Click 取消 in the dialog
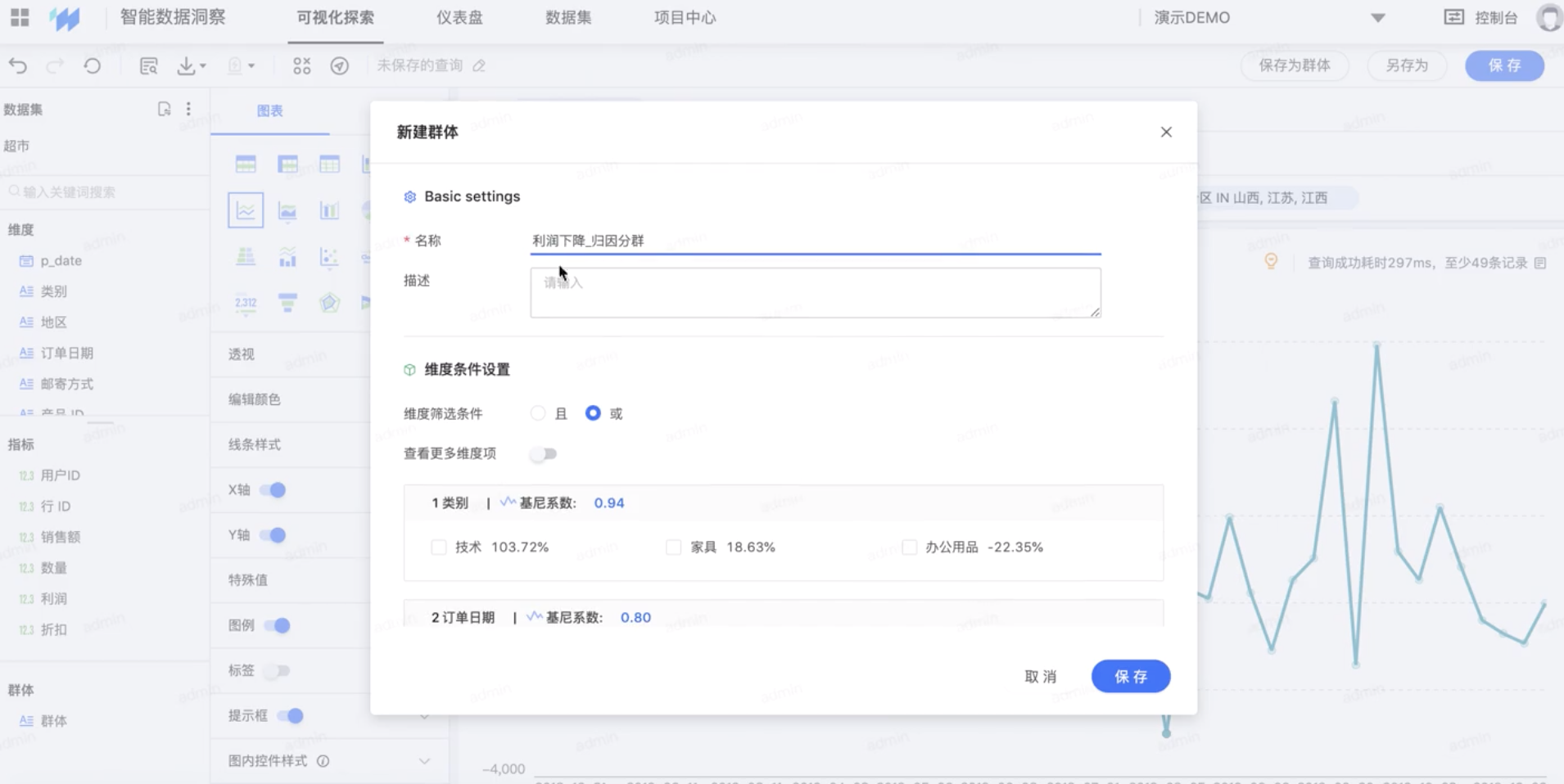 click(x=1041, y=677)
